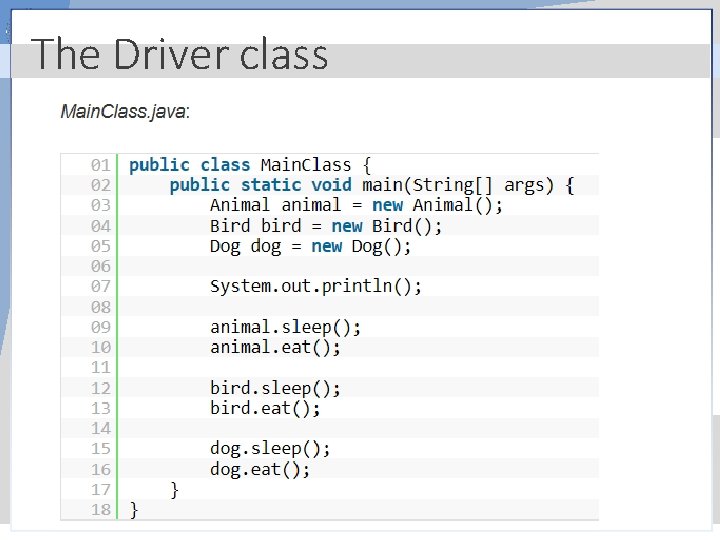The height and width of the screenshot is (540, 720).
Task: Click line number 12 in the gutter
Action: tap(101, 388)
